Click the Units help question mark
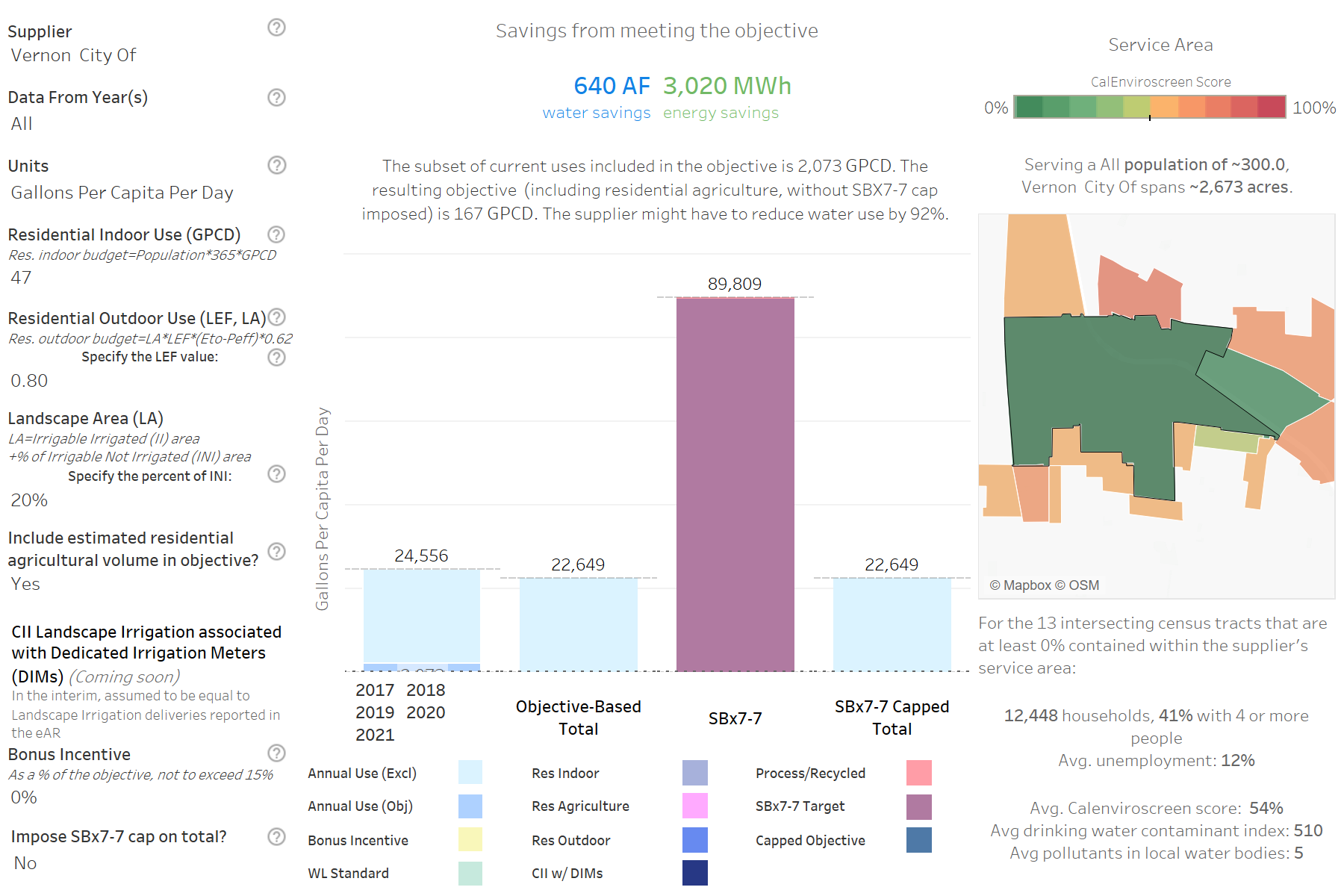This screenshot has height=896, width=1344. pos(276,165)
